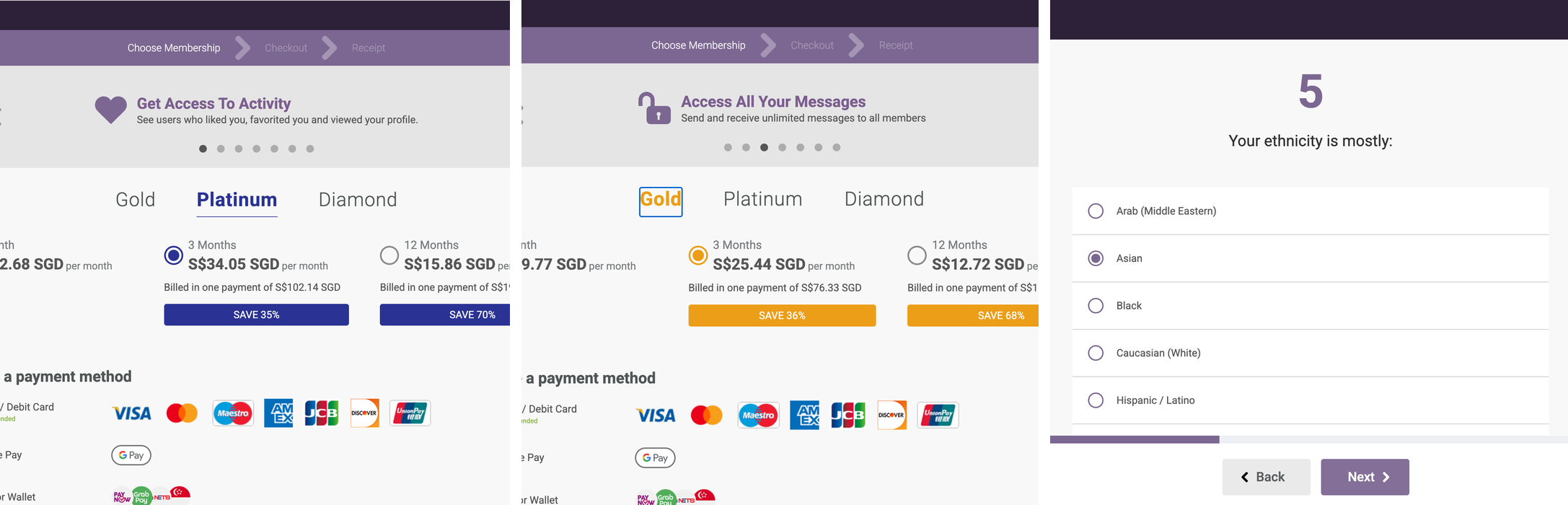Click the UnionPay card icon in left panel
The image size is (1568, 505).
click(x=410, y=413)
